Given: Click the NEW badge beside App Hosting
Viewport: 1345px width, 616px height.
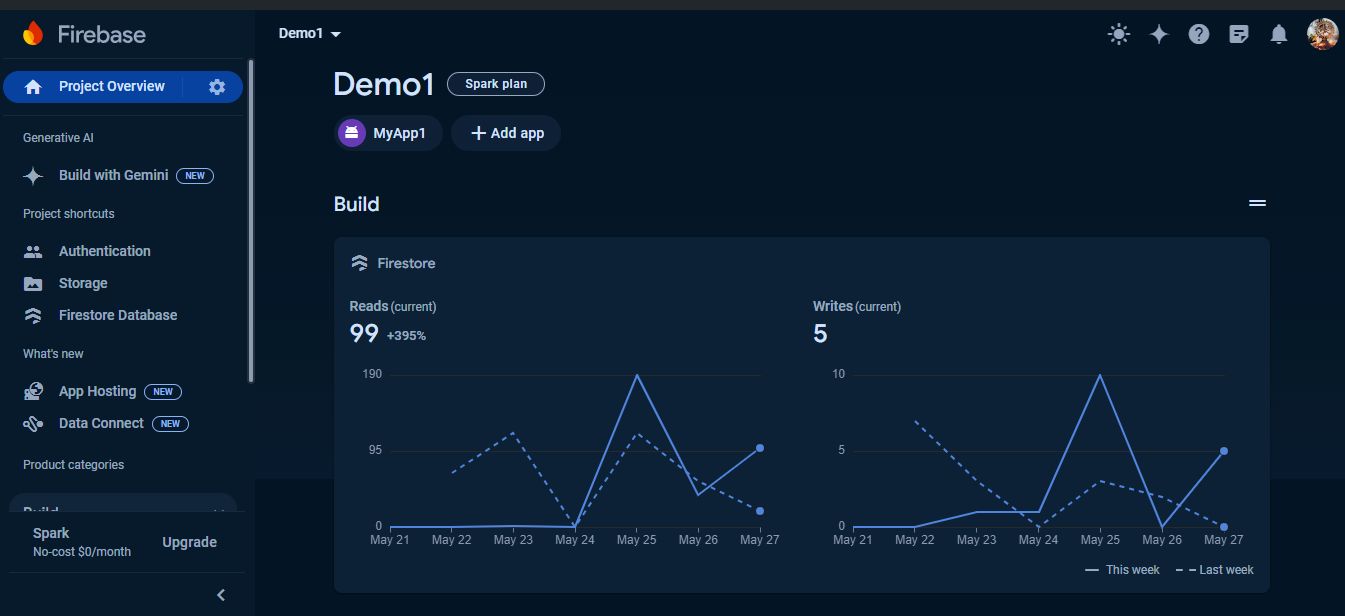Looking at the screenshot, I should [163, 392].
